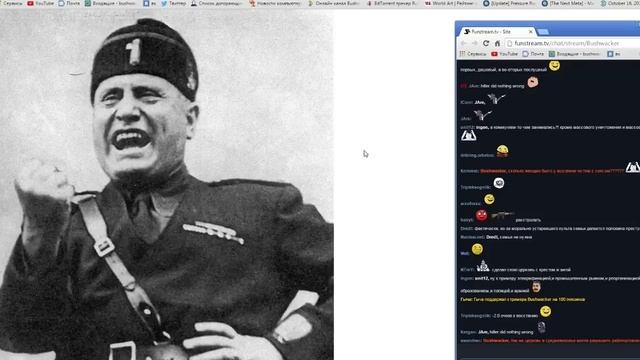Screen dimensions: 640x360
Task: Click the pyramid emoticon in chat
Action: click(x=483, y=266)
